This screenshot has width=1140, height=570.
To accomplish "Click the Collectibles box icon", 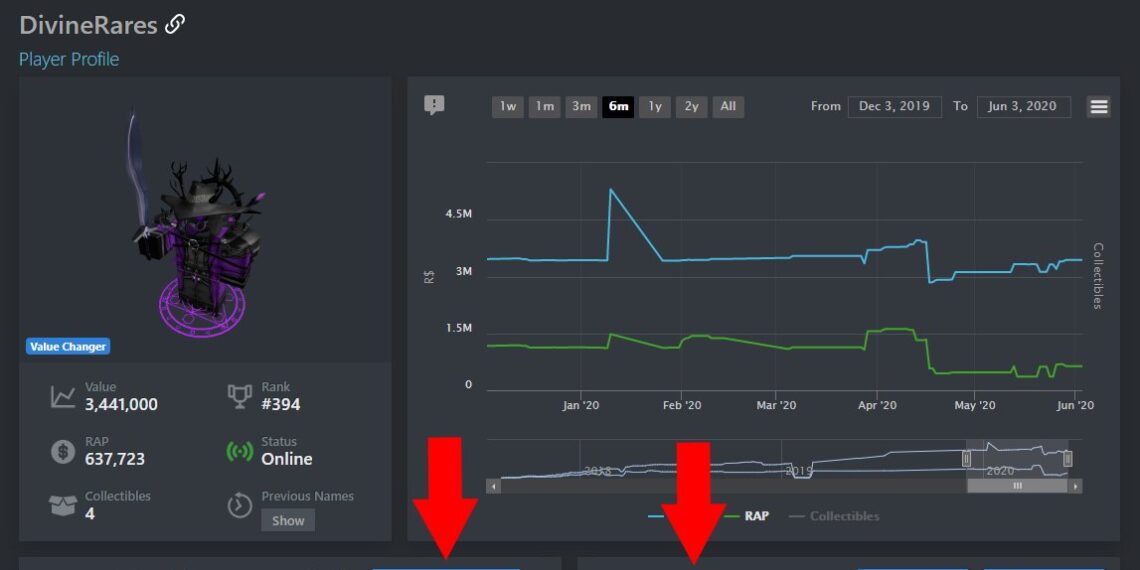I will [63, 505].
